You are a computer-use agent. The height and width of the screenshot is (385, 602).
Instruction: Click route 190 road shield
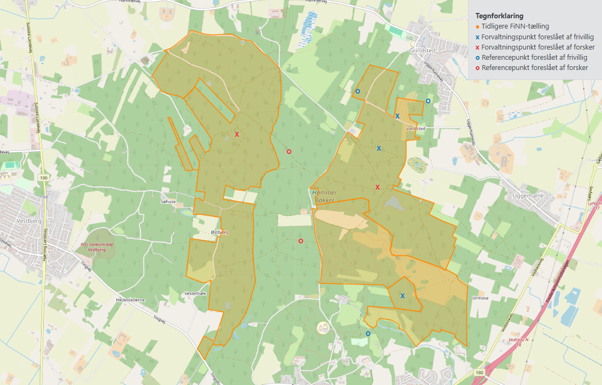coord(43,178)
